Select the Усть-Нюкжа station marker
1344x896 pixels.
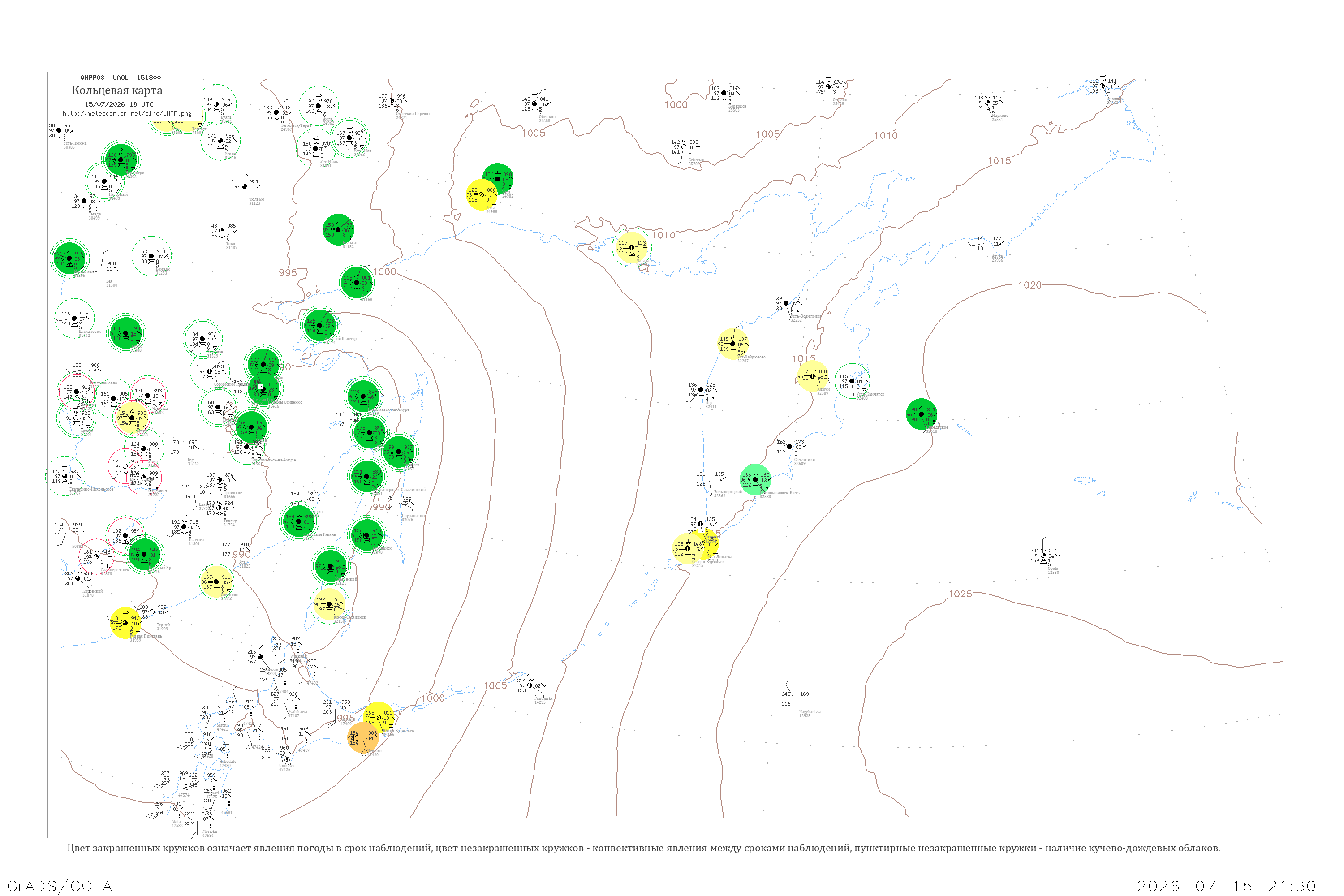(x=59, y=130)
